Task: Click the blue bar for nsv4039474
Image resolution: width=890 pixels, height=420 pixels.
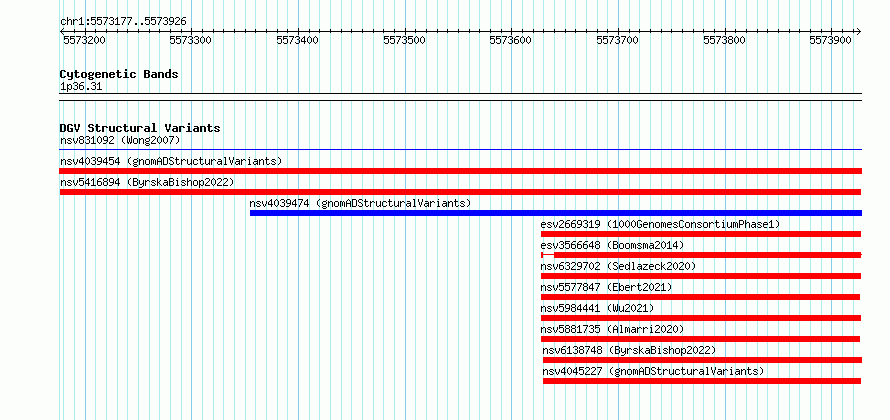Action: click(x=556, y=213)
